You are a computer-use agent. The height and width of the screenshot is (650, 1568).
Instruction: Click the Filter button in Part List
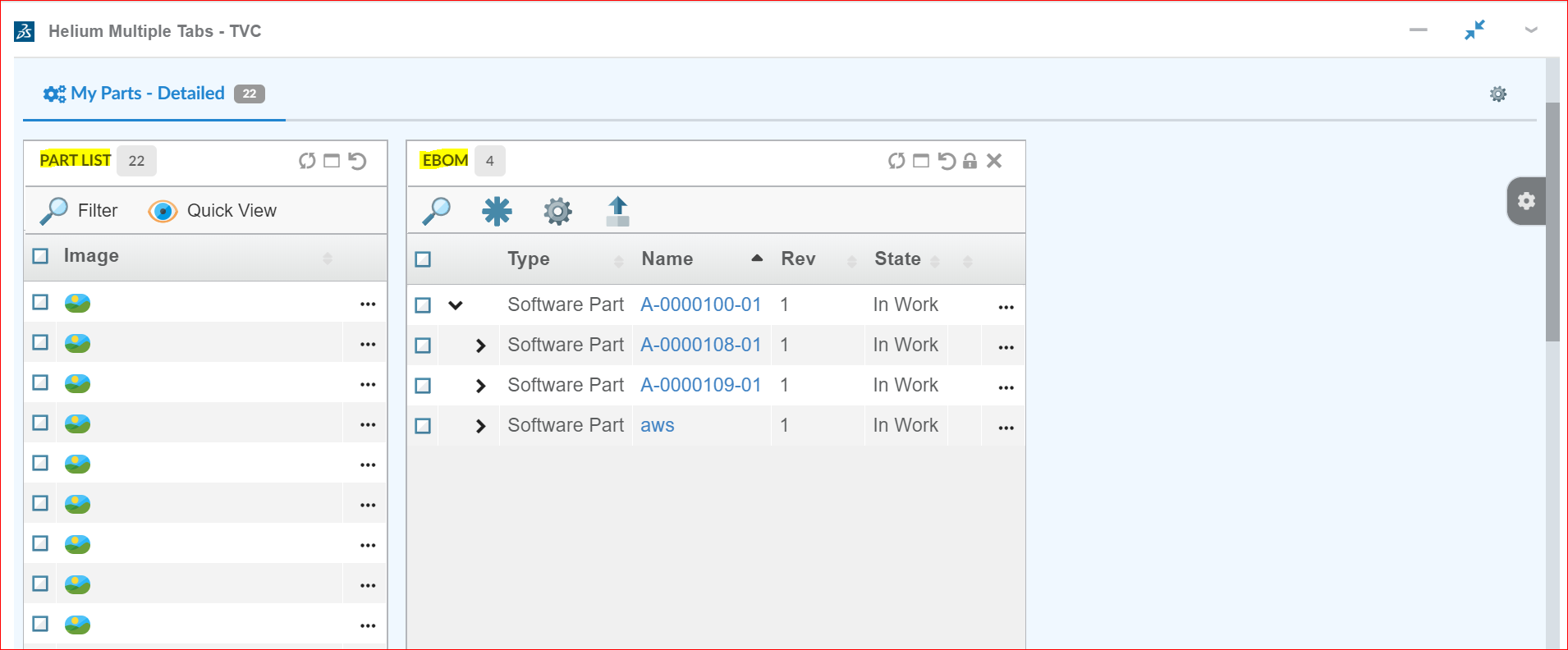pyautogui.click(x=80, y=211)
